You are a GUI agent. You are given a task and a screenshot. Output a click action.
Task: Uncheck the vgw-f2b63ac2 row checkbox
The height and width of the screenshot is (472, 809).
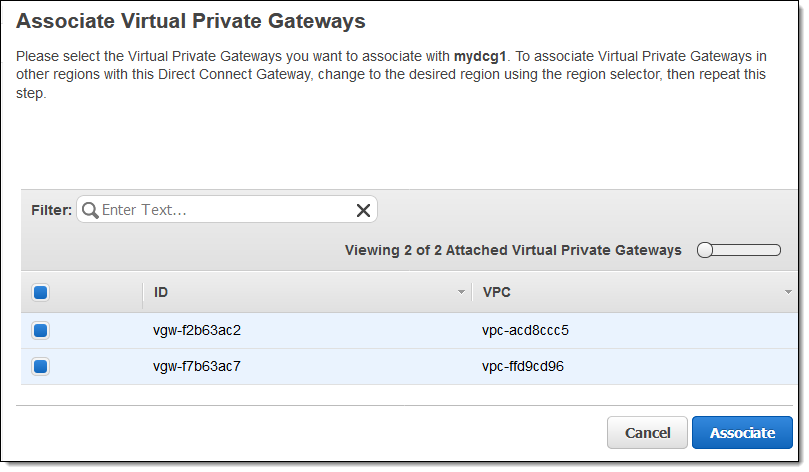(41, 331)
